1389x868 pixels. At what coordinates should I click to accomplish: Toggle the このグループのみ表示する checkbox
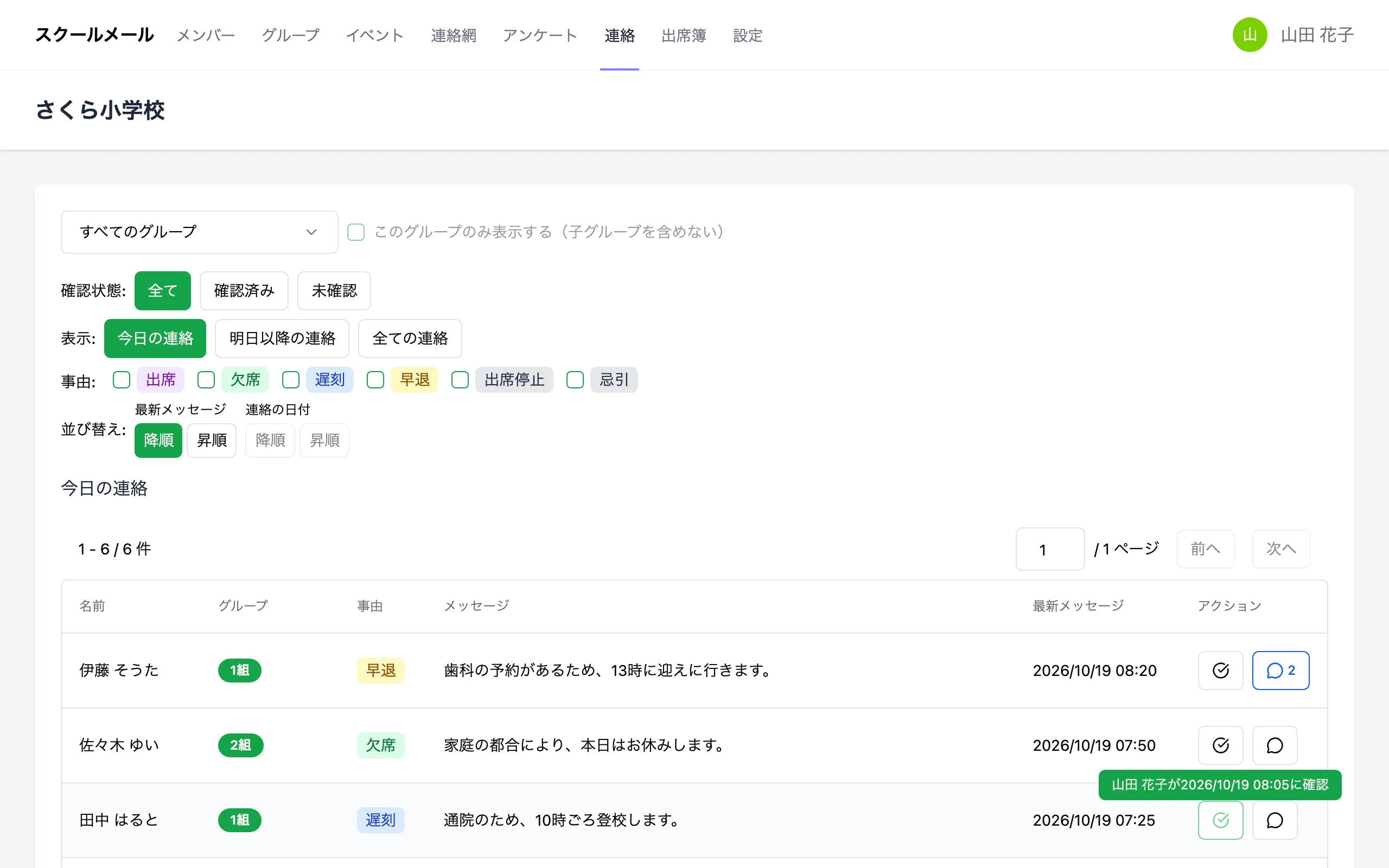click(x=356, y=232)
